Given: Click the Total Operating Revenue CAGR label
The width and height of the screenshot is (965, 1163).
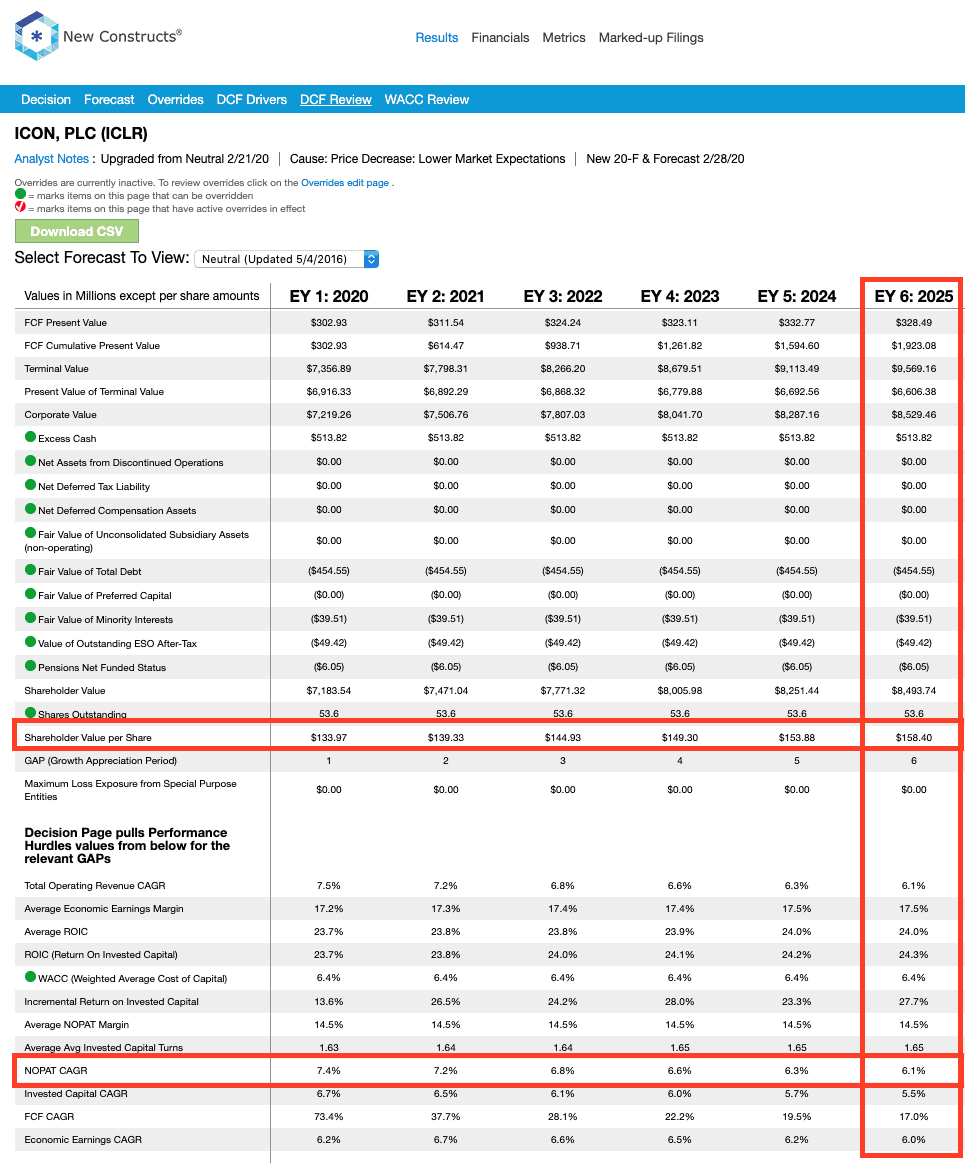Looking at the screenshot, I should click(x=95, y=886).
